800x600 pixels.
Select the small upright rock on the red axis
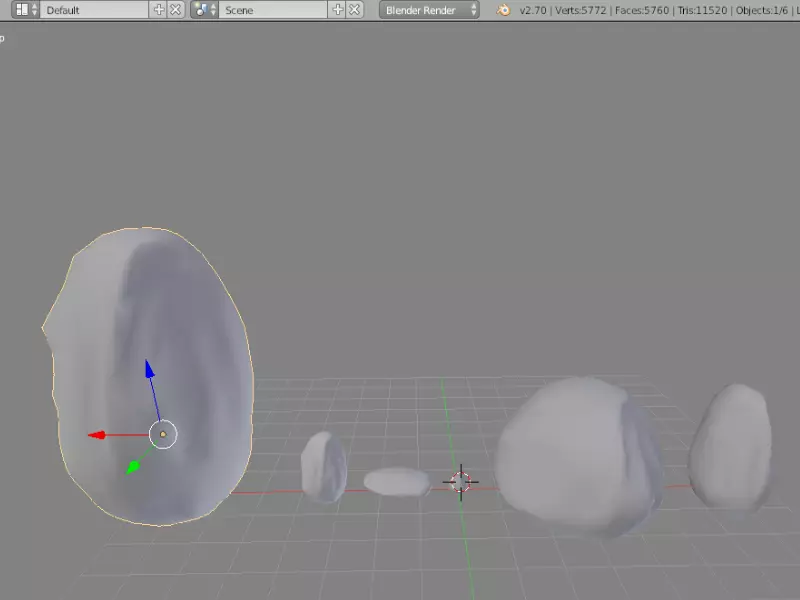tap(324, 467)
